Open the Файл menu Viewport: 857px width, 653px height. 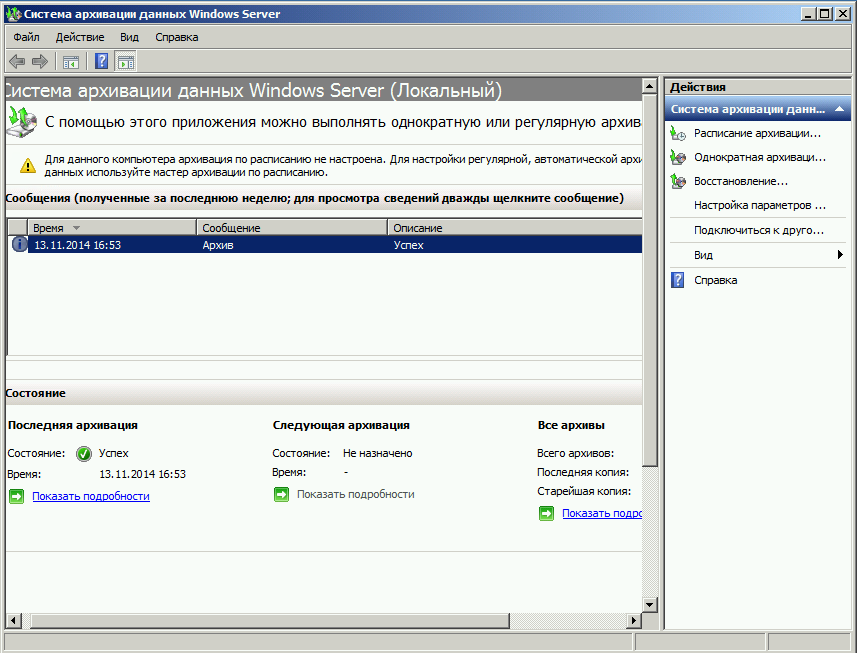pos(26,37)
